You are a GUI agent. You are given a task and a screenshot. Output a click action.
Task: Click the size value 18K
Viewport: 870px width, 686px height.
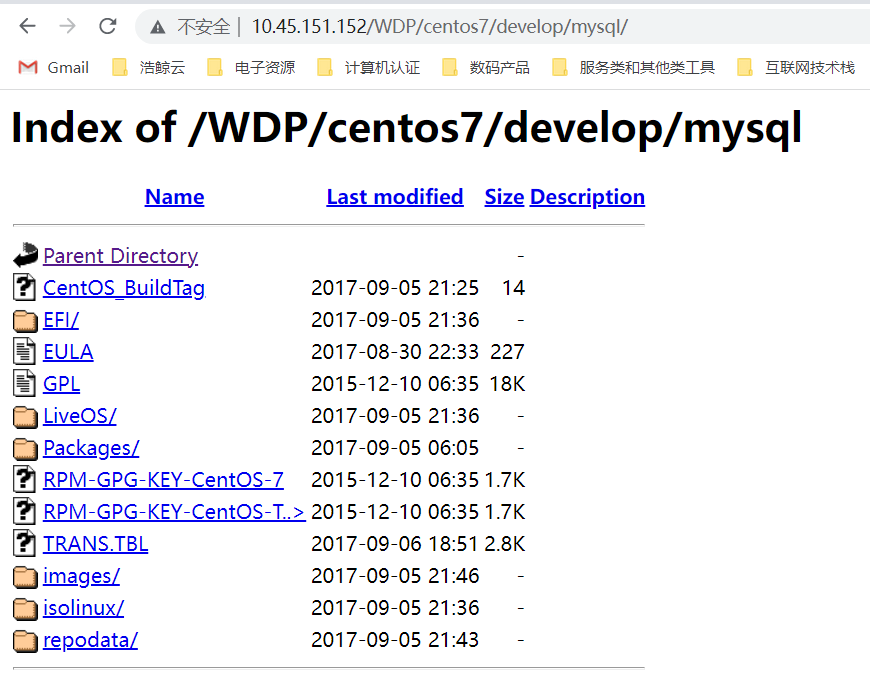coord(507,384)
